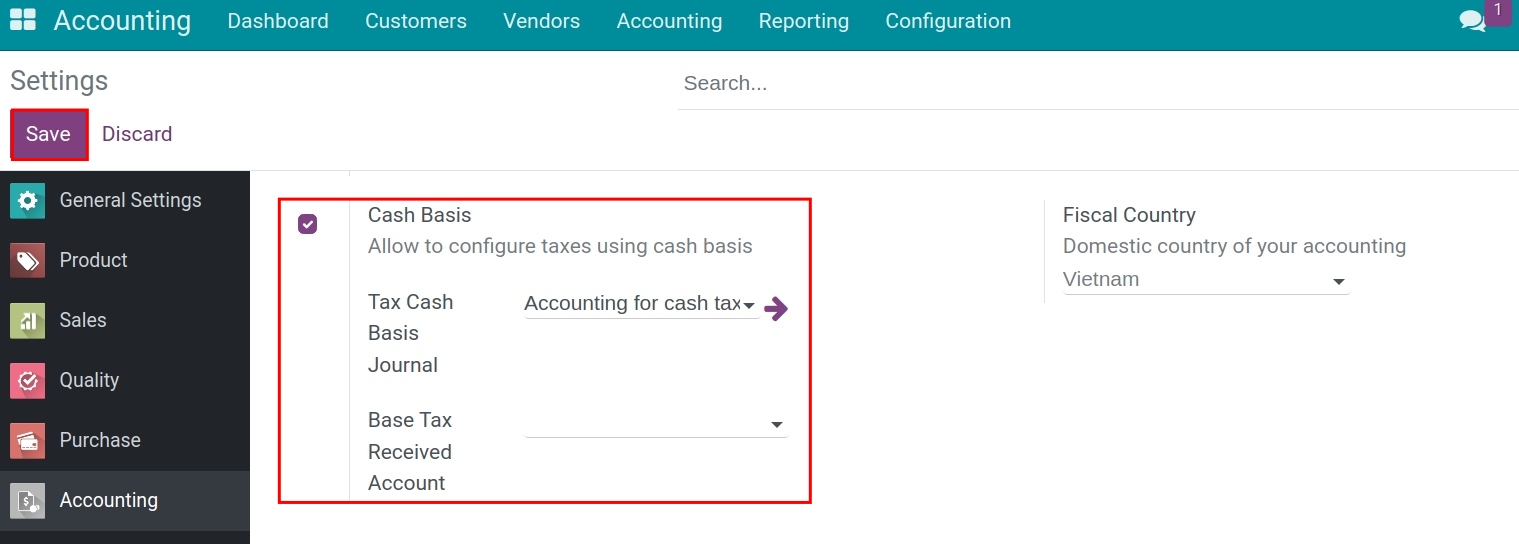Click the General Settings gear icon
Screen dimensions: 1519x544
tap(27, 200)
